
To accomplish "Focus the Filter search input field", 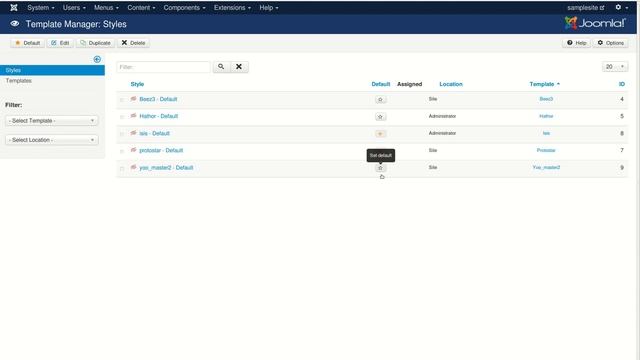I will pyautogui.click(x=163, y=67).
